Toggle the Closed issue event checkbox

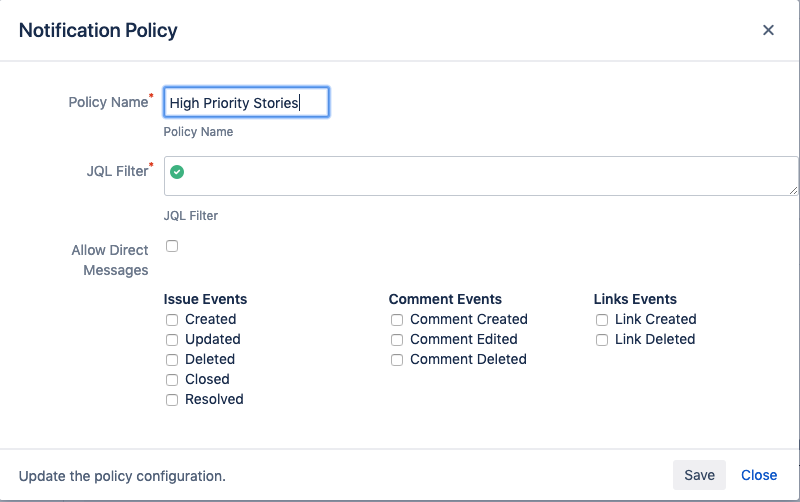click(172, 380)
